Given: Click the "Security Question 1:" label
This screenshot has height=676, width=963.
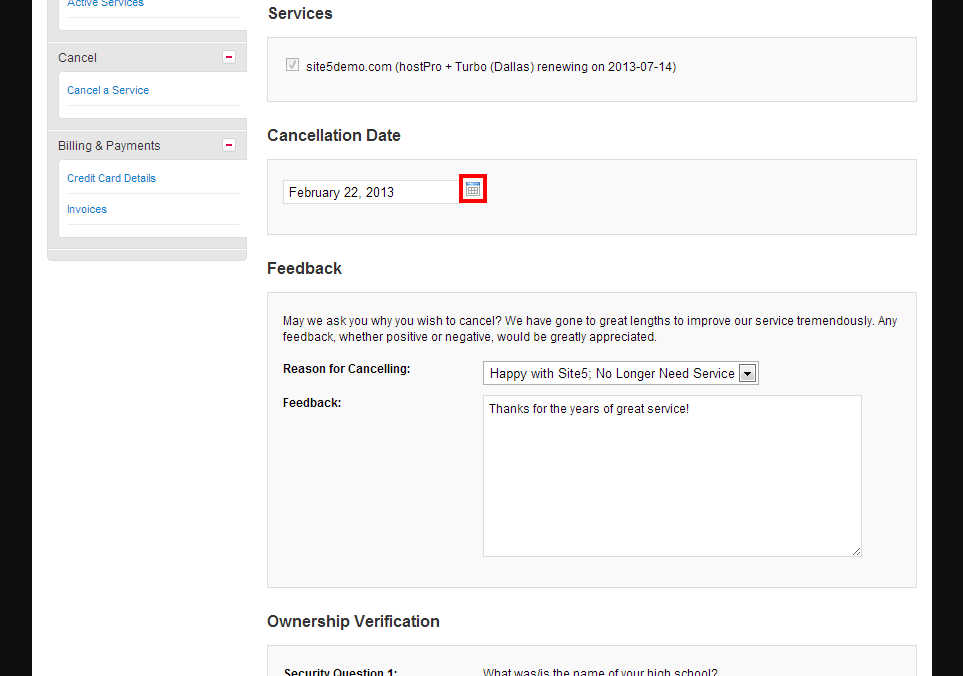Looking at the screenshot, I should pos(340,672).
